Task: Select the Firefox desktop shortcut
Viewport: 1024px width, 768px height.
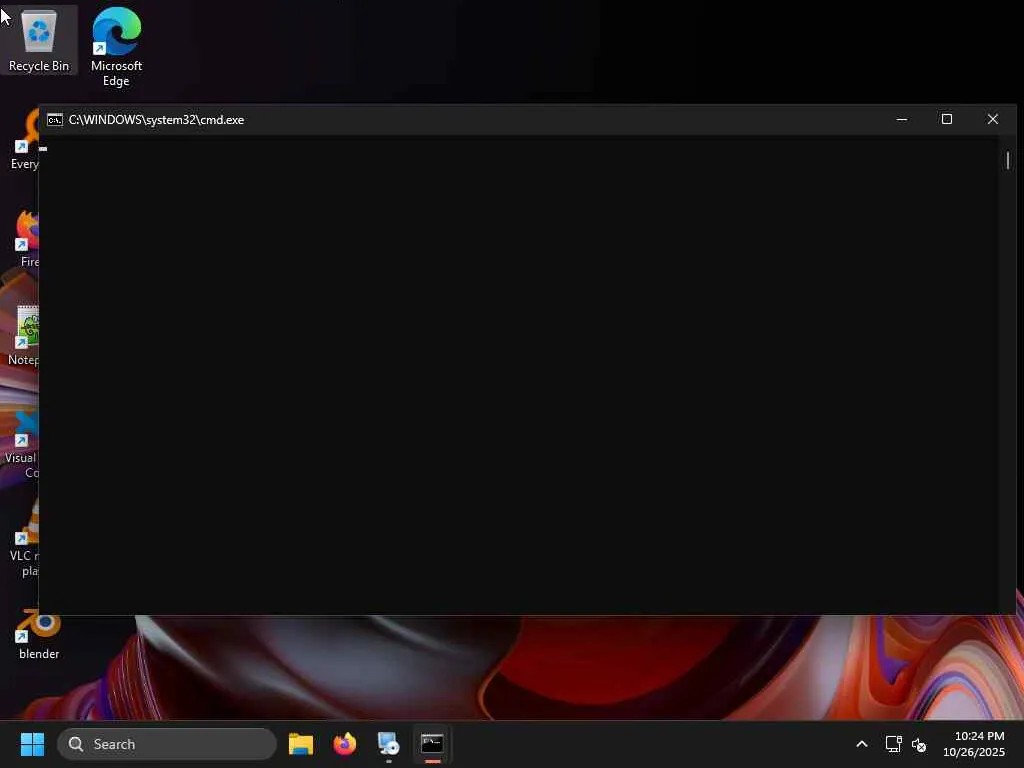Action: (27, 239)
